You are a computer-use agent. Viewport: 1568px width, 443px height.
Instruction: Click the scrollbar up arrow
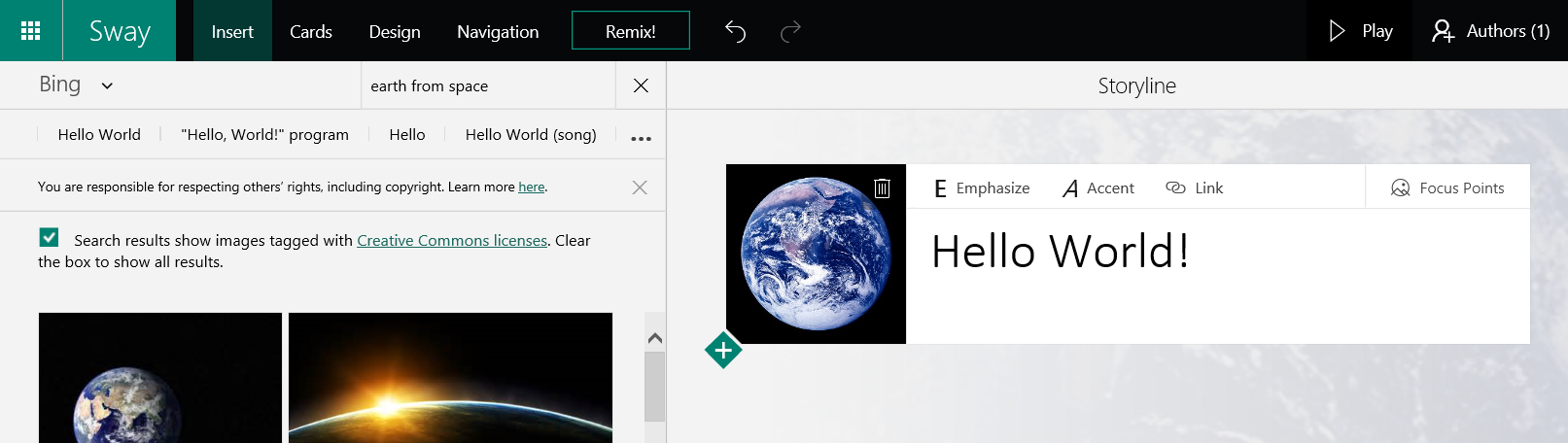click(x=655, y=338)
